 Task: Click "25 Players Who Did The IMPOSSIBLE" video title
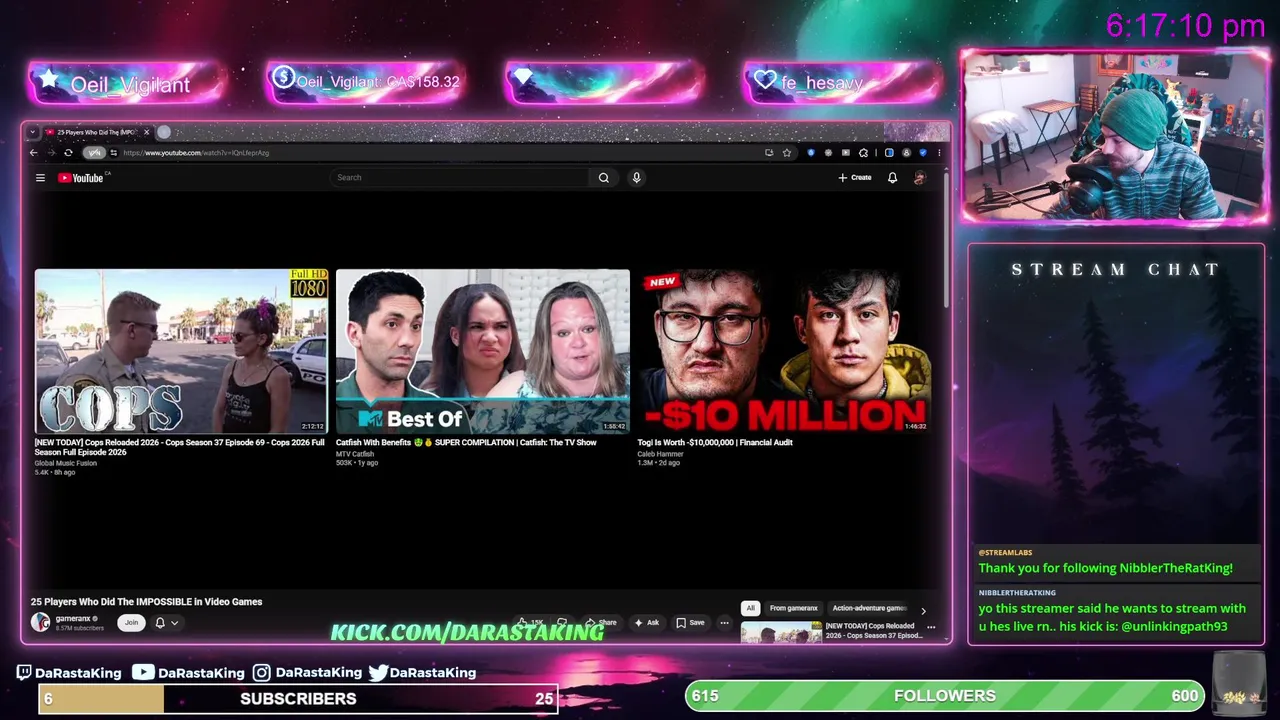click(x=146, y=602)
